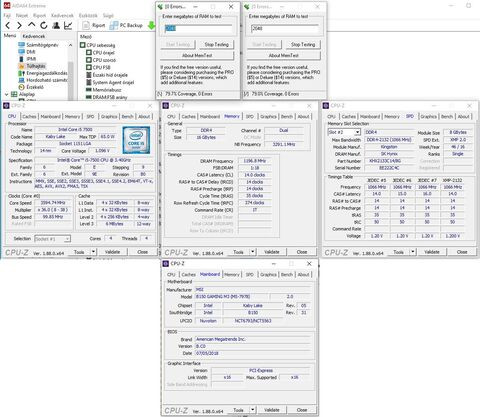
Task: Open the Kedvencek menu in menu bar
Action: click(62, 15)
